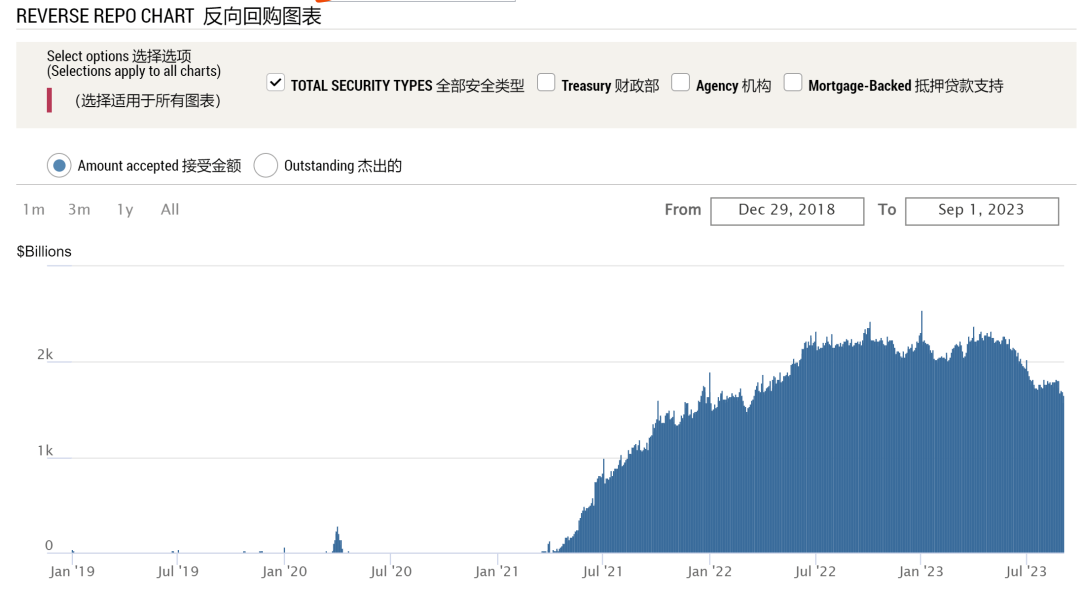Click the Jul '21 x-axis label
1080x592 pixels.
603,572
